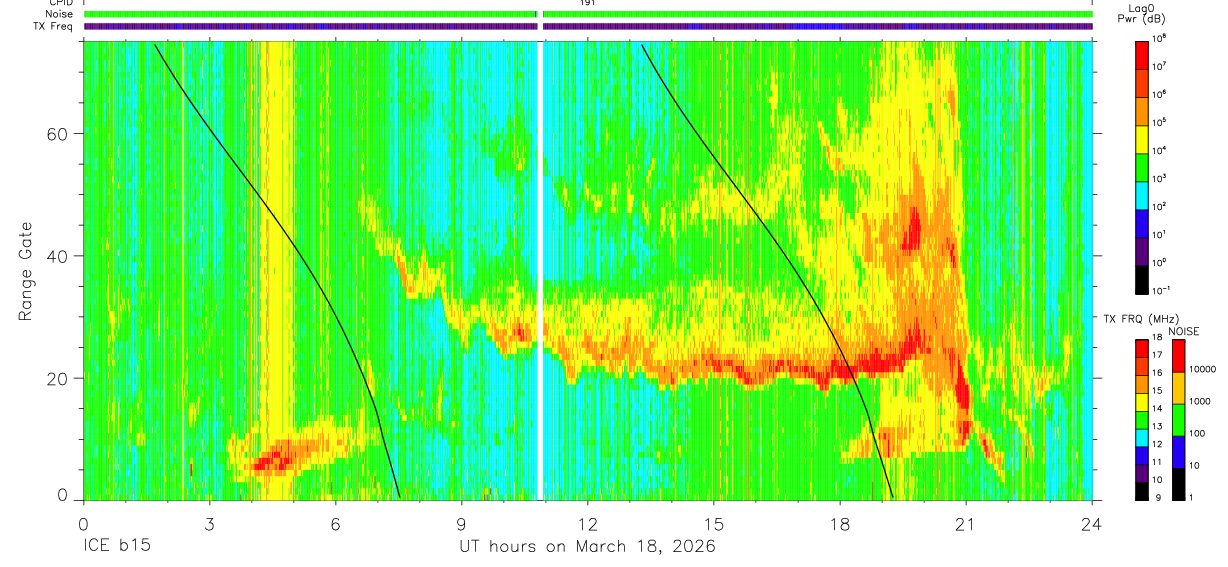Click the '100' label on NOISE scale
Image resolution: width=1228 pixels, height=567 pixels.
pos(1198,434)
